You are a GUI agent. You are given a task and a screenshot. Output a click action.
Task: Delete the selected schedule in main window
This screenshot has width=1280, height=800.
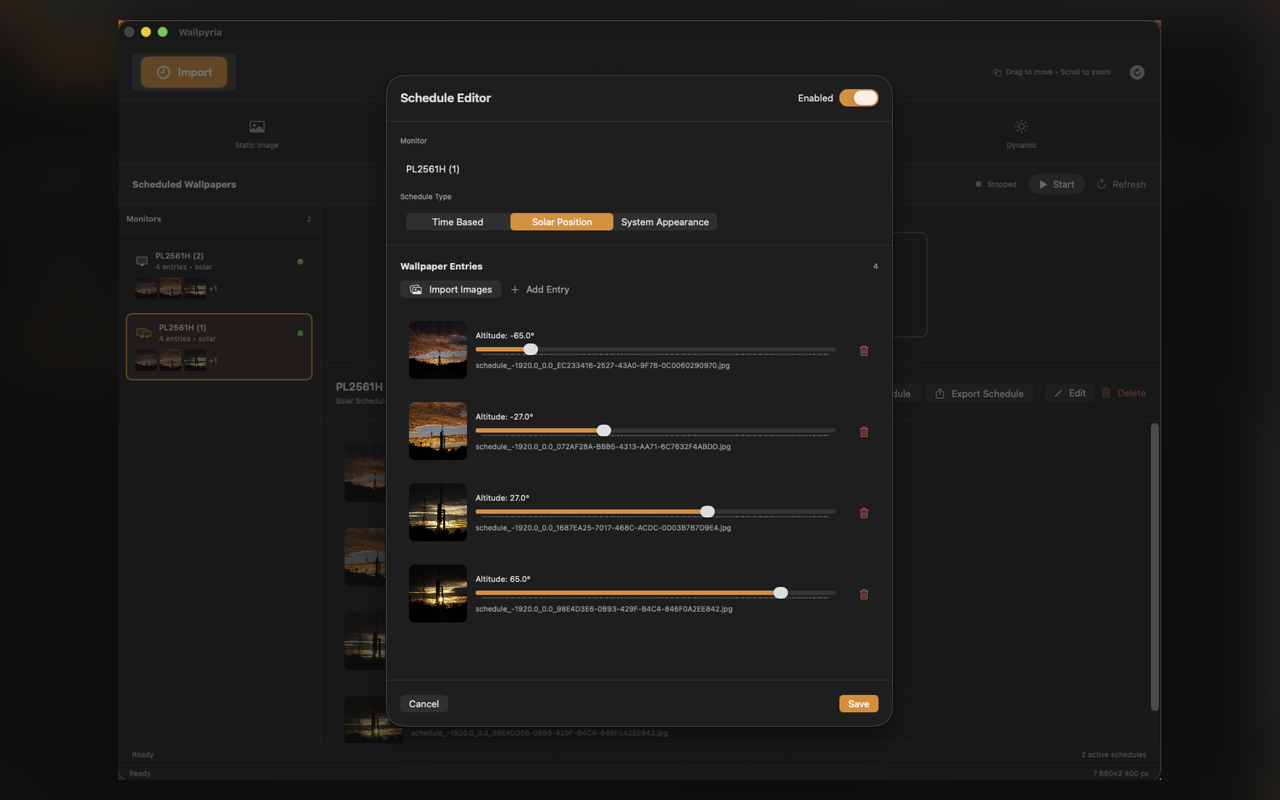click(x=1124, y=393)
